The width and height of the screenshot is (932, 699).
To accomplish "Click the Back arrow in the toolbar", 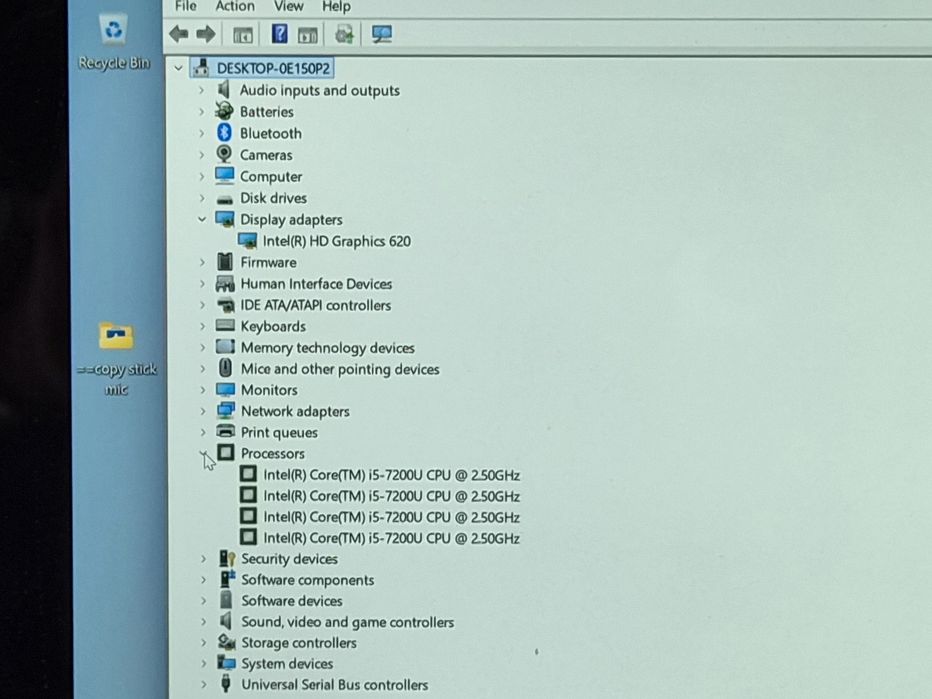I will (178, 34).
